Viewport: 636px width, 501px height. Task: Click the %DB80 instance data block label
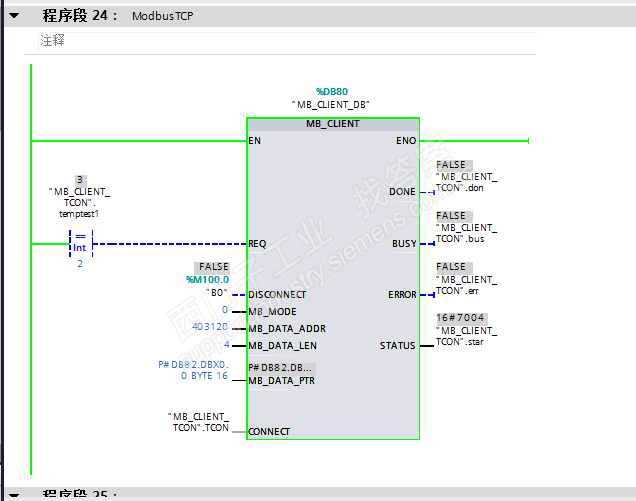(x=332, y=92)
